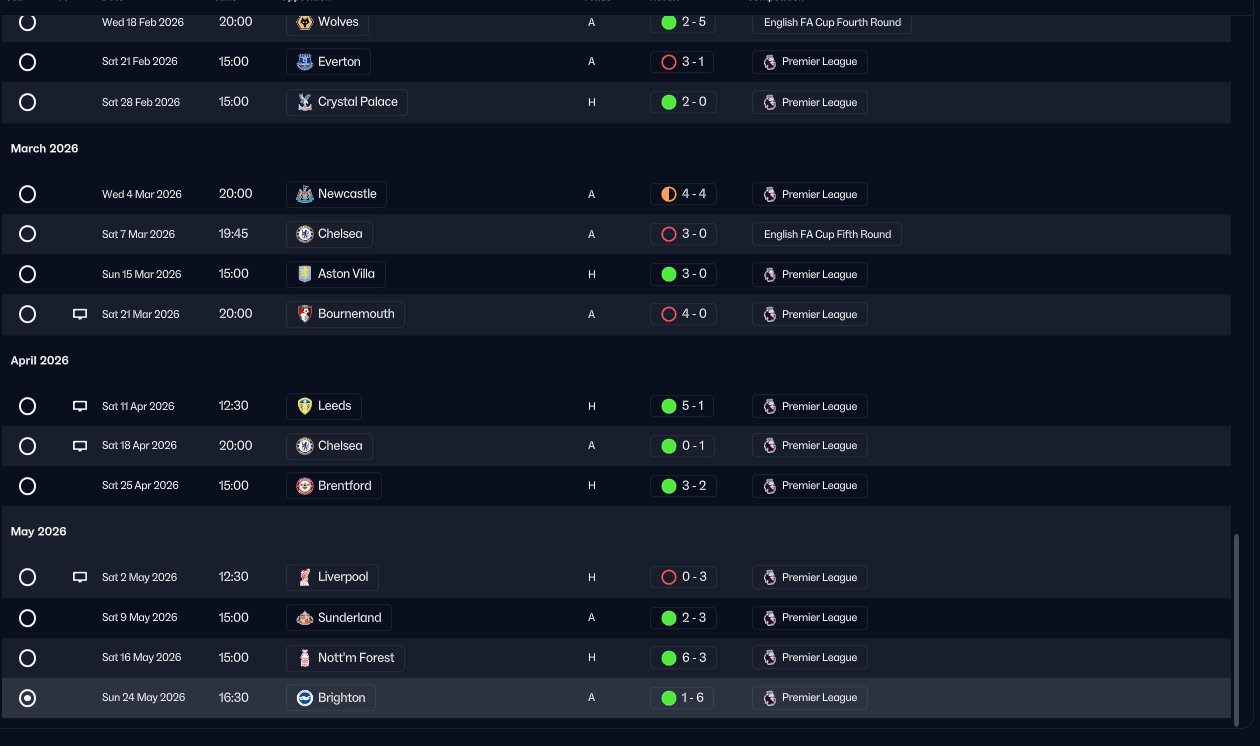1260x746 pixels.
Task: Click the Liverpool club badge
Action: 305,577
